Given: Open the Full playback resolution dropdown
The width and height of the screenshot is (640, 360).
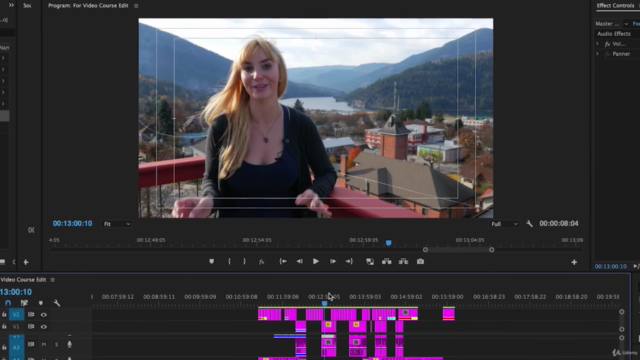Looking at the screenshot, I should tap(504, 224).
